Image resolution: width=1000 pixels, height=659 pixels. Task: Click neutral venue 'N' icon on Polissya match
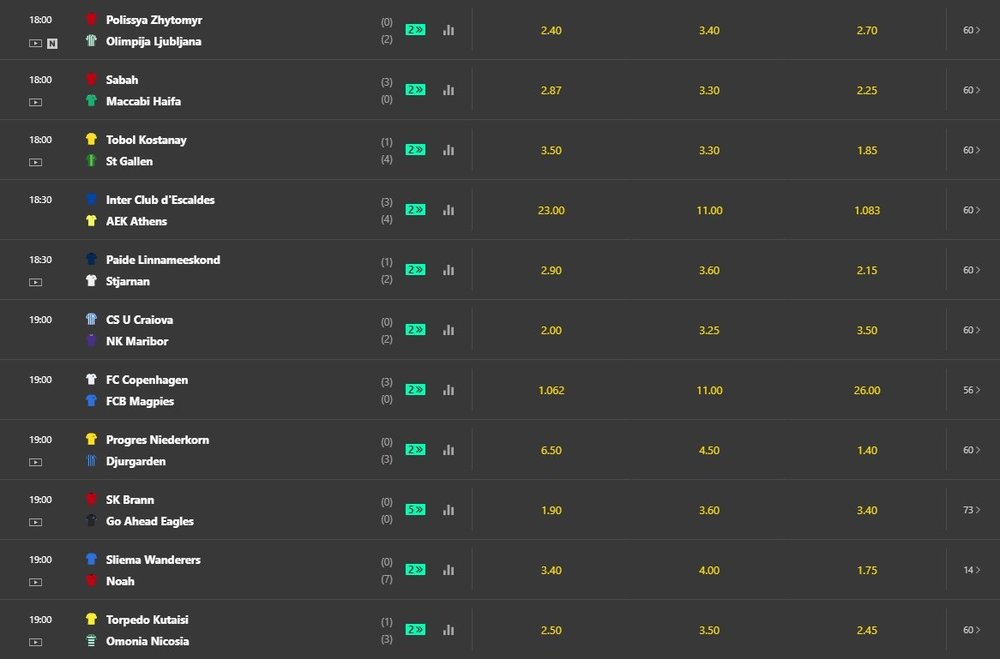(x=52, y=43)
